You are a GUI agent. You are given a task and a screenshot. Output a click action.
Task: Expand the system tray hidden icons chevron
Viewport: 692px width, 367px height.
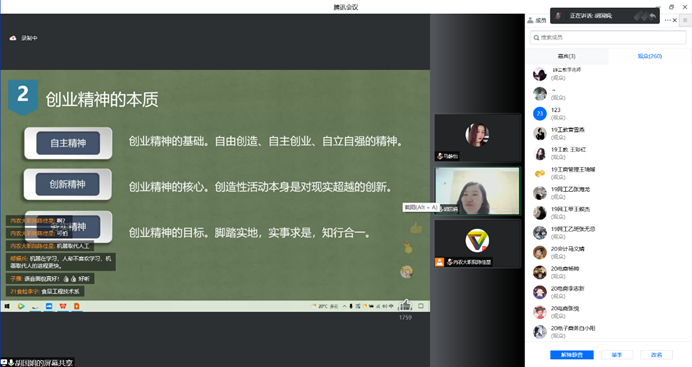(x=344, y=306)
